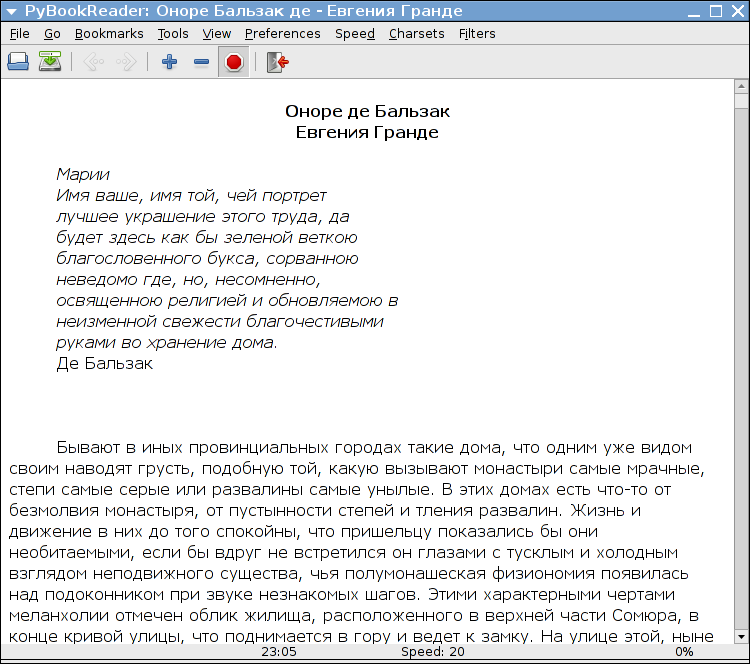This screenshot has width=750, height=664.
Task: Close the PyBookReader window
Action: pos(738,11)
